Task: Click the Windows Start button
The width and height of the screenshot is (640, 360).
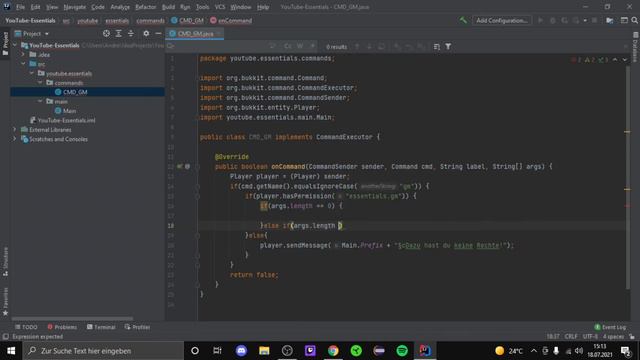Action: pos(11,351)
